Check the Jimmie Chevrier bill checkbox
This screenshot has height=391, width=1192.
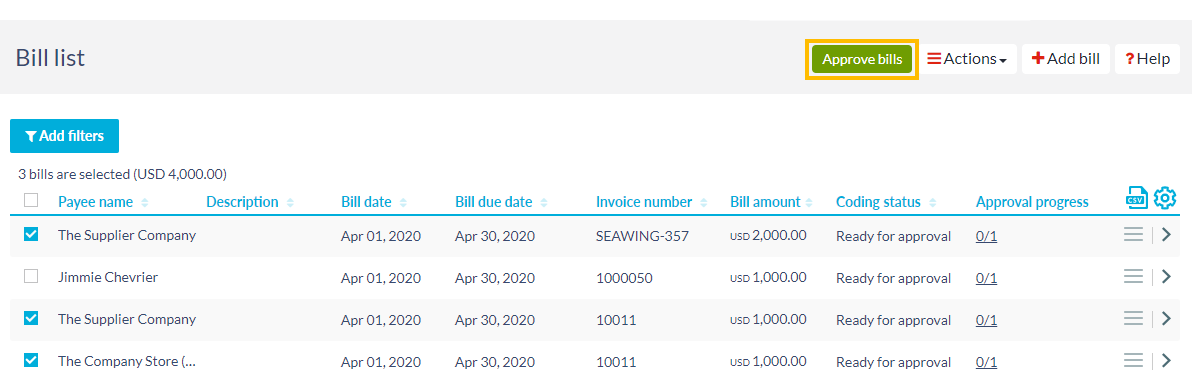[31, 277]
